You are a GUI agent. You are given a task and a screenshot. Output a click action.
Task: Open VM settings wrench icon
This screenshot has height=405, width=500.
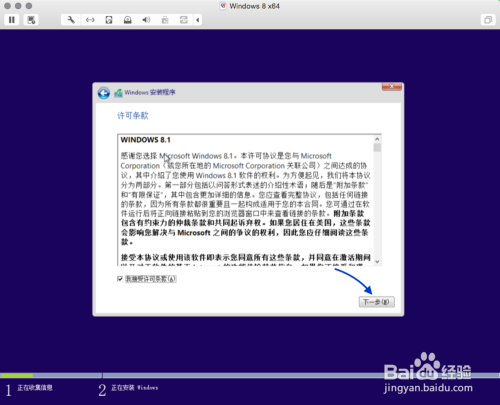click(71, 20)
